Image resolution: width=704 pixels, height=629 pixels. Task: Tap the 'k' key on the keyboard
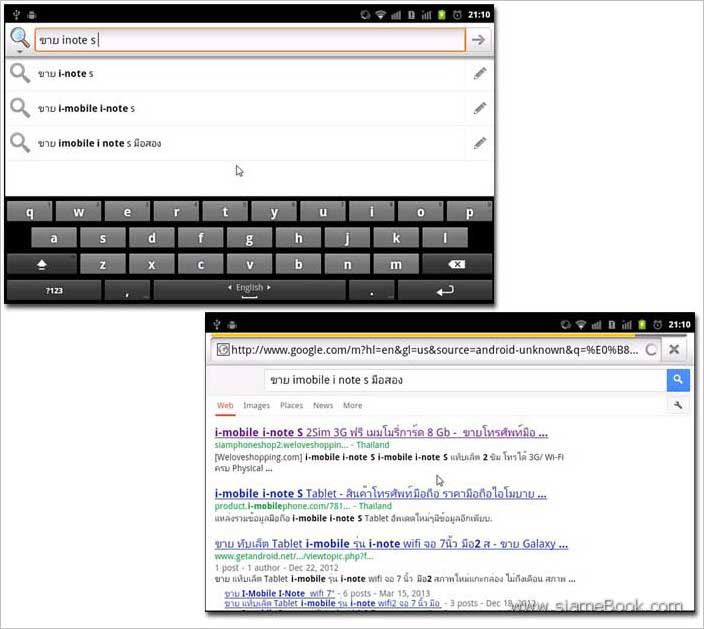click(396, 238)
